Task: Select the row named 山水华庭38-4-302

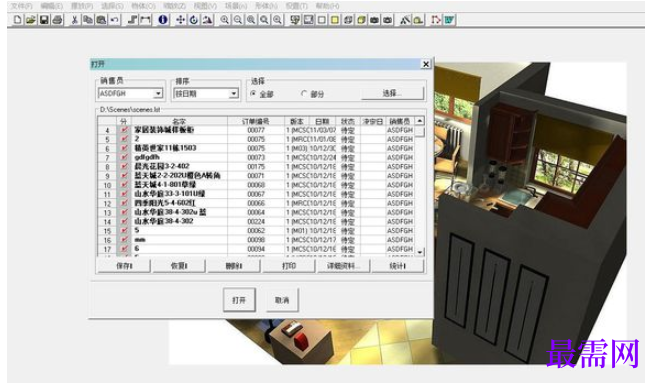Action: click(164, 221)
